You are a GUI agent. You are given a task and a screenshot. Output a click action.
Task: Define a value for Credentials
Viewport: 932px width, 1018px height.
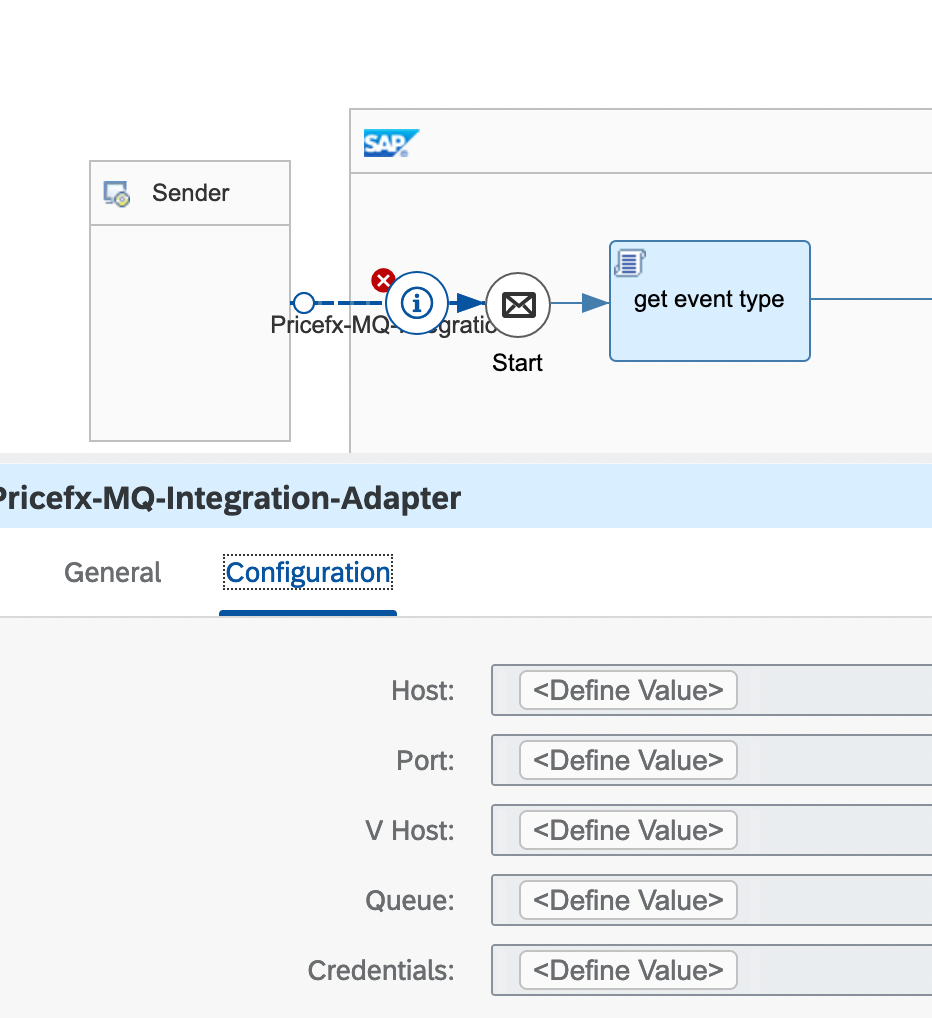(628, 970)
